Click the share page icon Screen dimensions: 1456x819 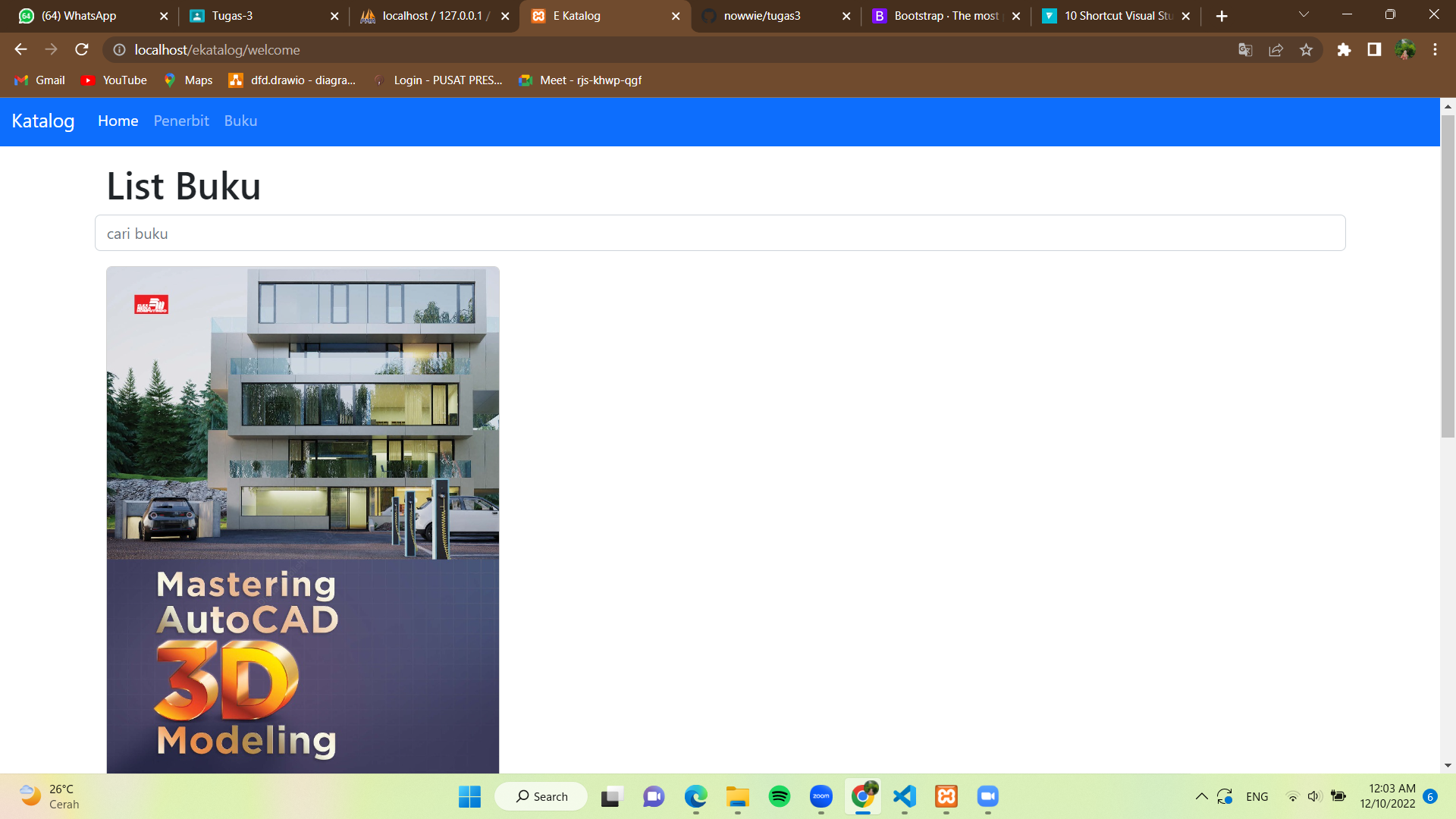tap(1276, 49)
